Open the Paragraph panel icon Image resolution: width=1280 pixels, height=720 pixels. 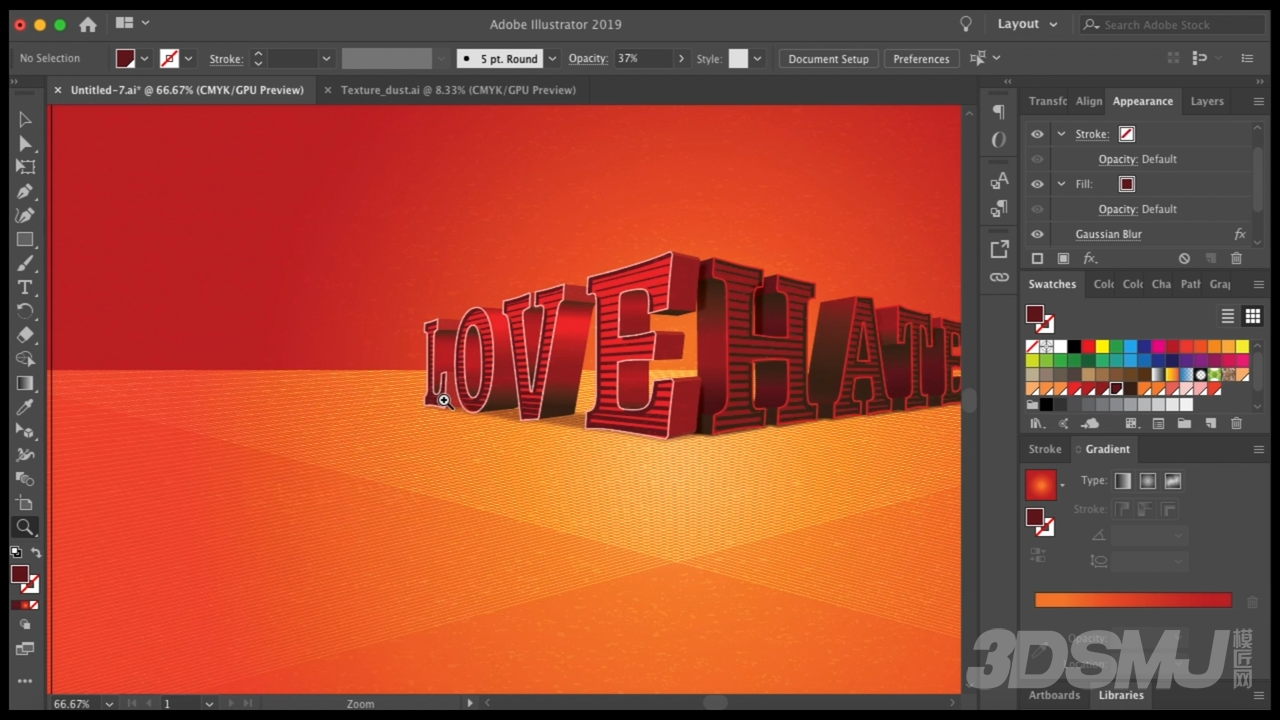(999, 111)
